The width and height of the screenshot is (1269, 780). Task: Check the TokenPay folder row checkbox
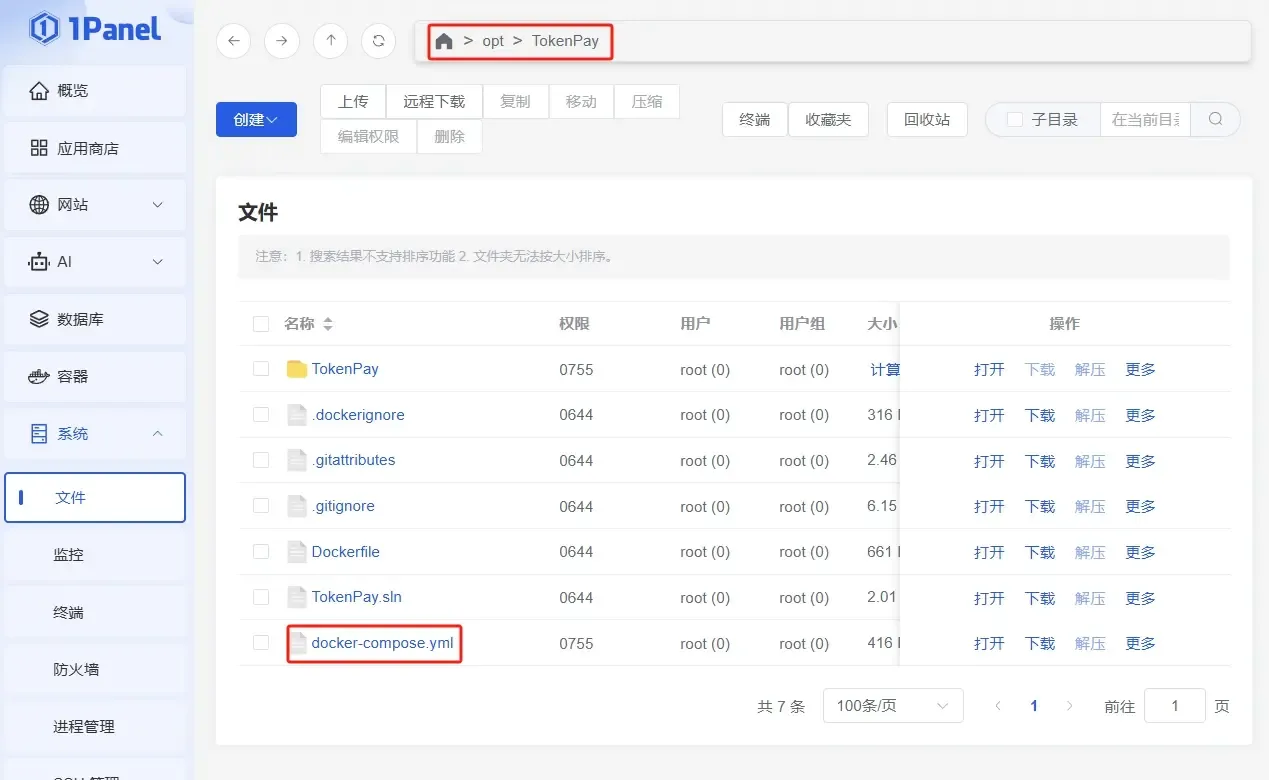point(261,369)
